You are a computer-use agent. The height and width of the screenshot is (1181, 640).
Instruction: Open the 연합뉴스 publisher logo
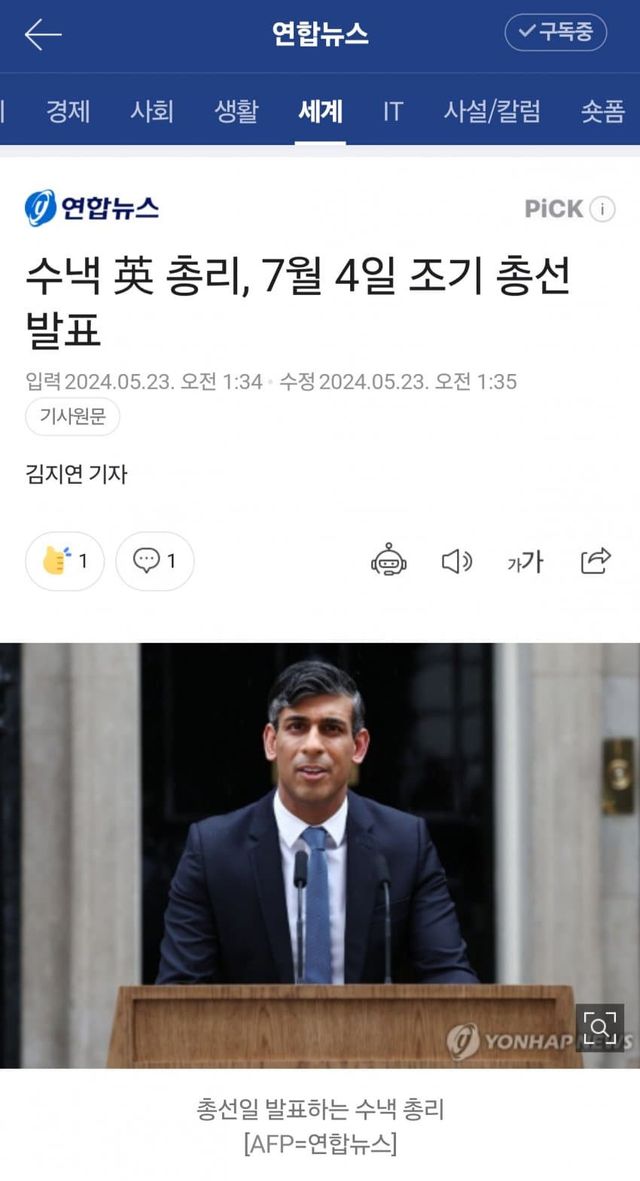click(x=92, y=208)
